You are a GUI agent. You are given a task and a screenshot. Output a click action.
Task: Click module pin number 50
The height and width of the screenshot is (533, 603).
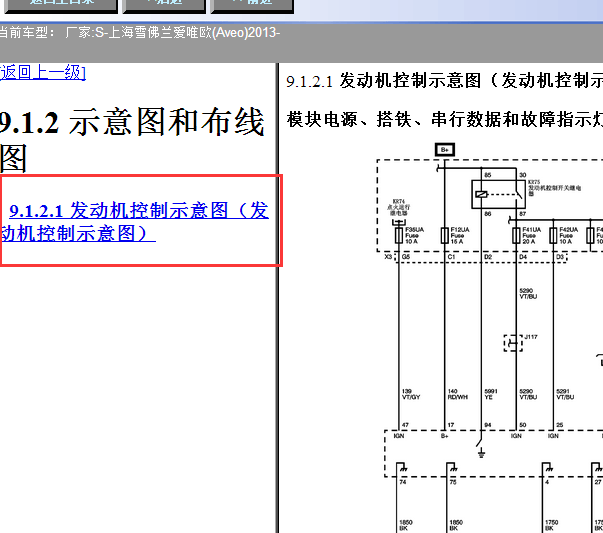(523, 425)
